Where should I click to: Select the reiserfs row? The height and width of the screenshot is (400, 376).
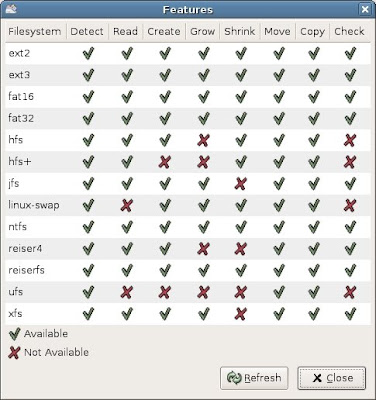[188, 270]
